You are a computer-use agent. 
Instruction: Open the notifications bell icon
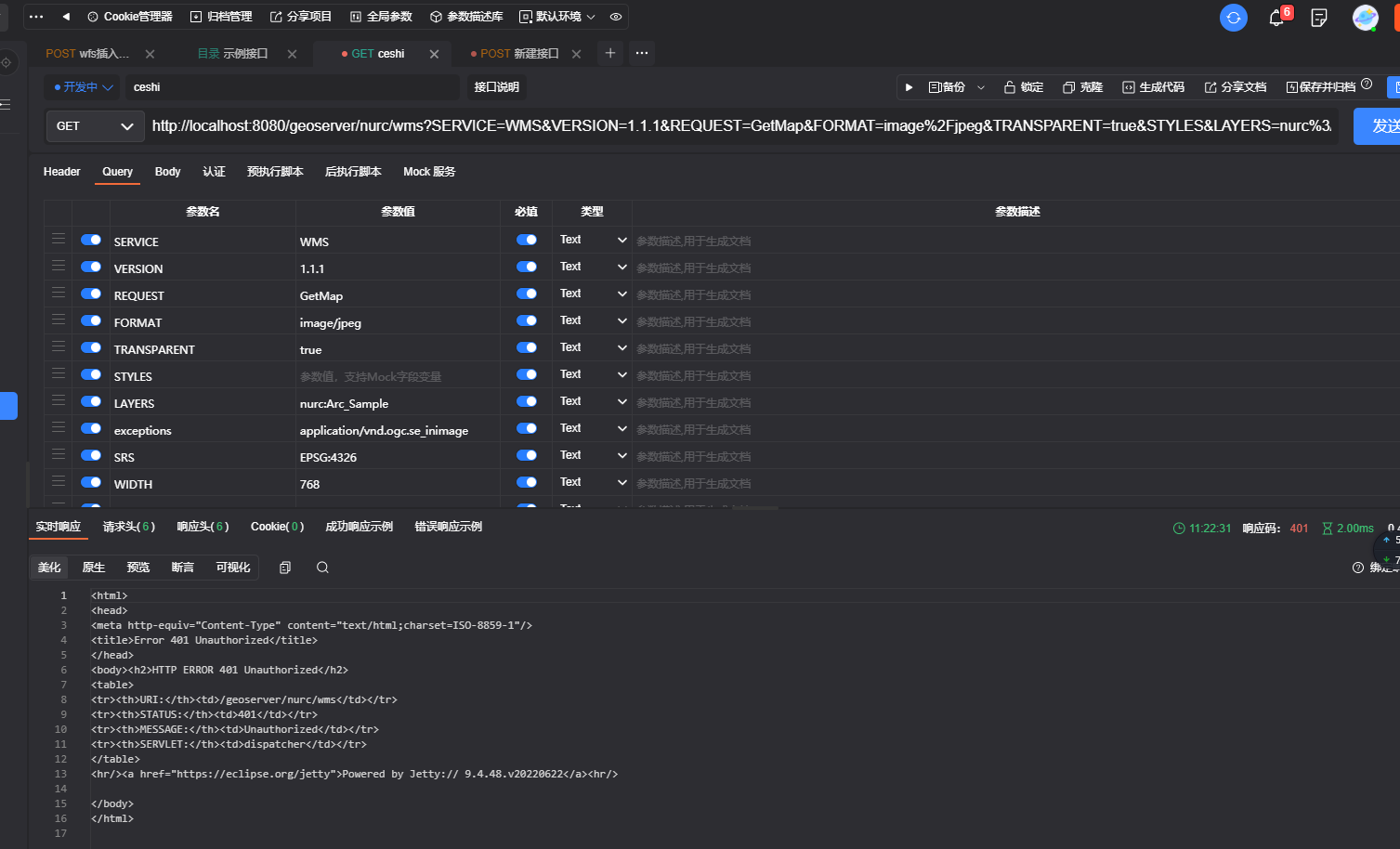pos(1276,18)
